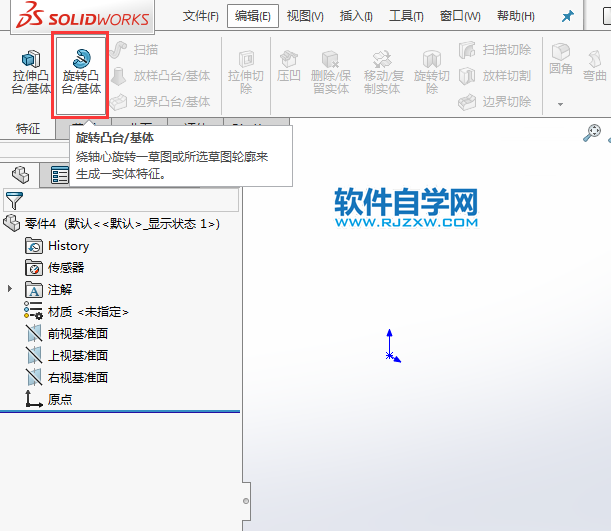This screenshot has width=611, height=531.
Task: Open the 帮助(H) menu
Action: (x=516, y=16)
